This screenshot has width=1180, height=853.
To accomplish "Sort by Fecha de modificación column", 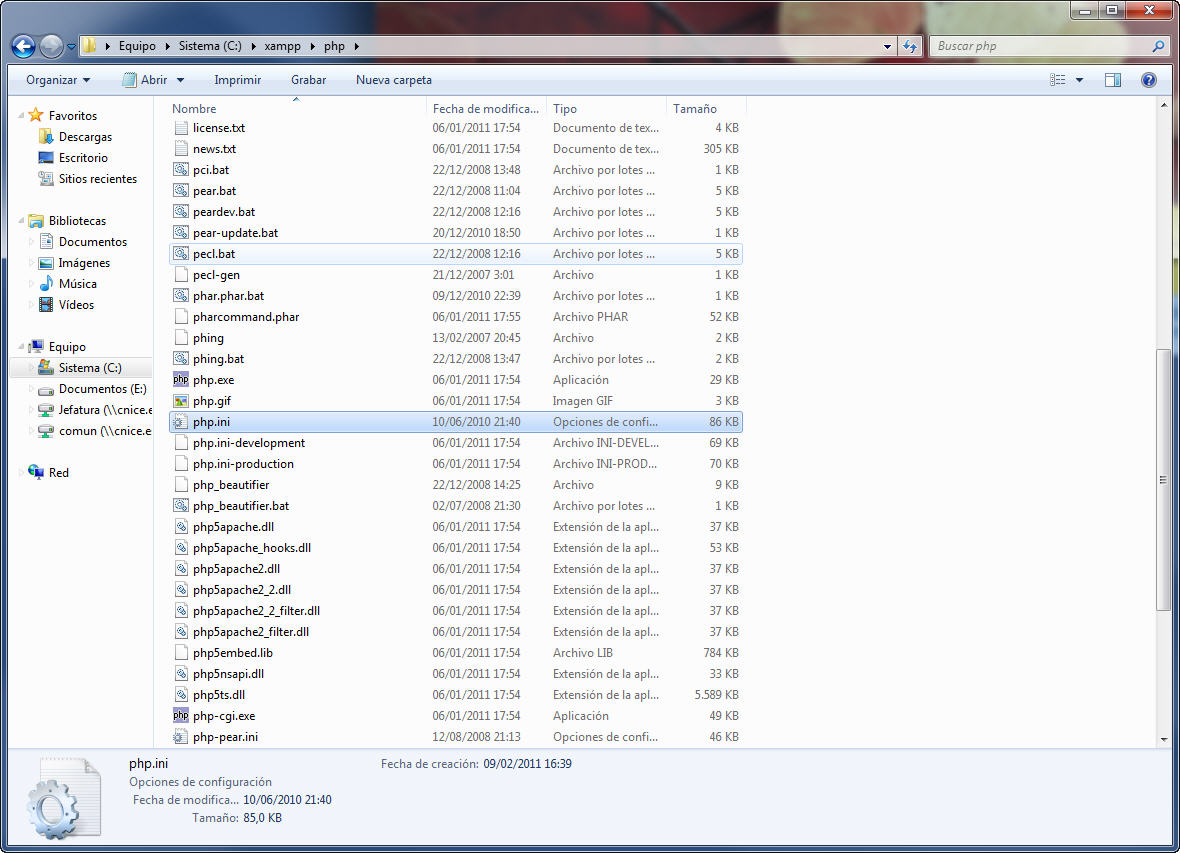I will [x=486, y=109].
